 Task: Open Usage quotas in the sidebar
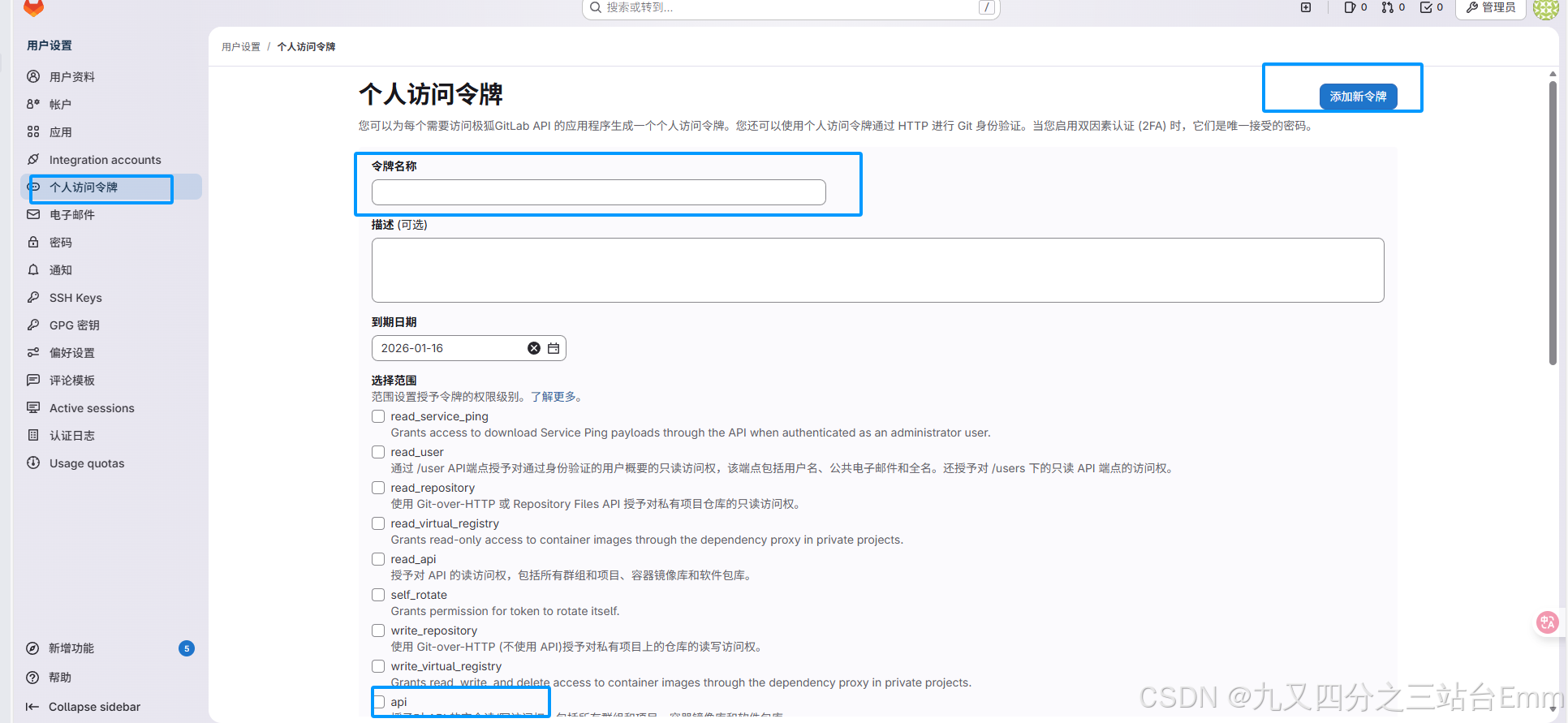[111, 463]
